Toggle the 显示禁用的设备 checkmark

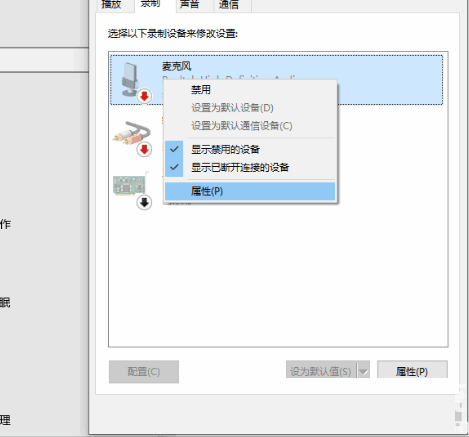[174, 149]
